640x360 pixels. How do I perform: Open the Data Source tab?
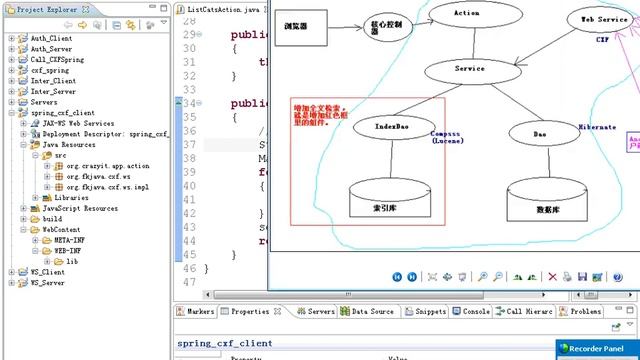(367, 311)
